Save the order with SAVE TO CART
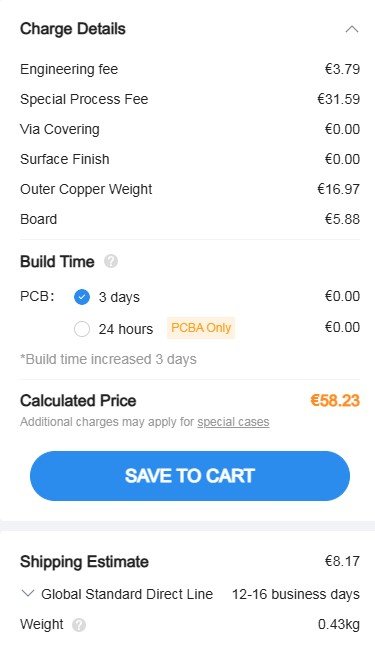 tap(190, 476)
